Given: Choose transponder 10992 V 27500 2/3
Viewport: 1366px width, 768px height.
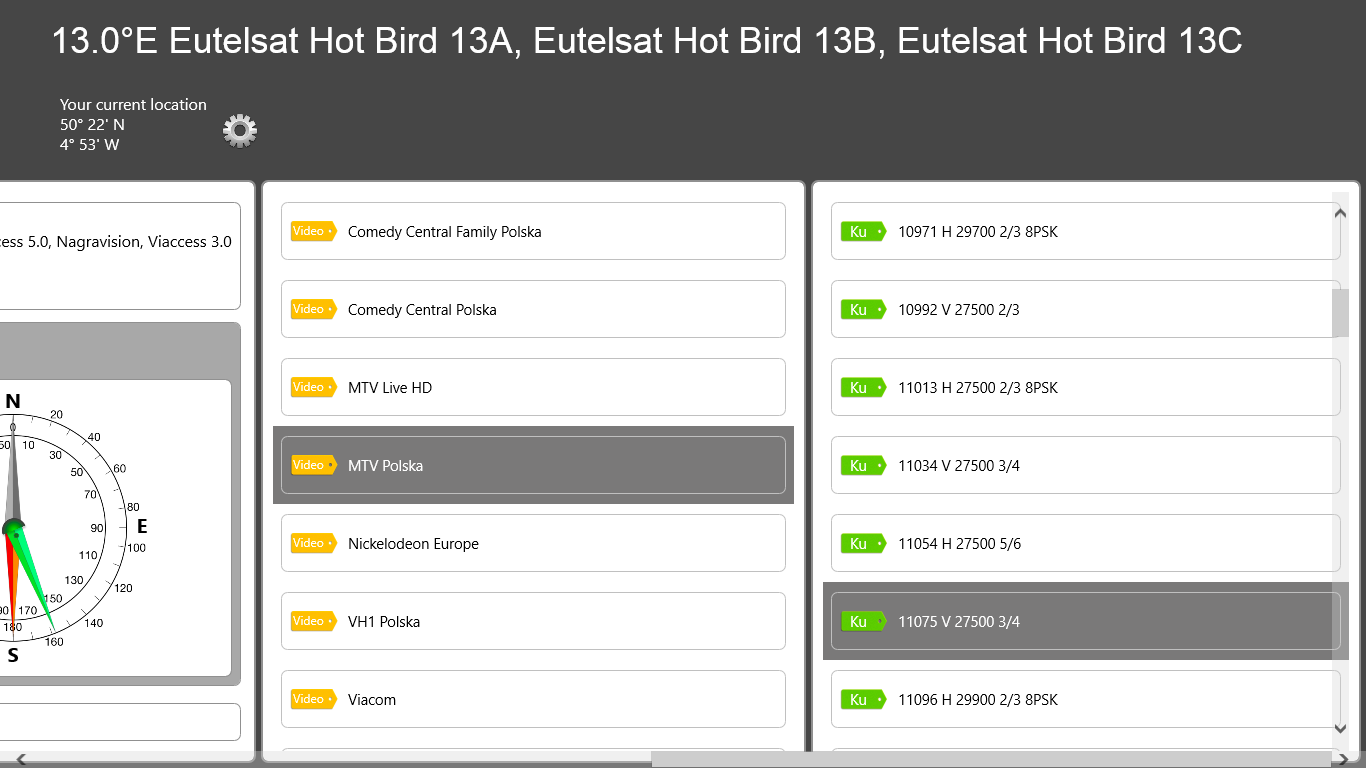Looking at the screenshot, I should 1084,309.
